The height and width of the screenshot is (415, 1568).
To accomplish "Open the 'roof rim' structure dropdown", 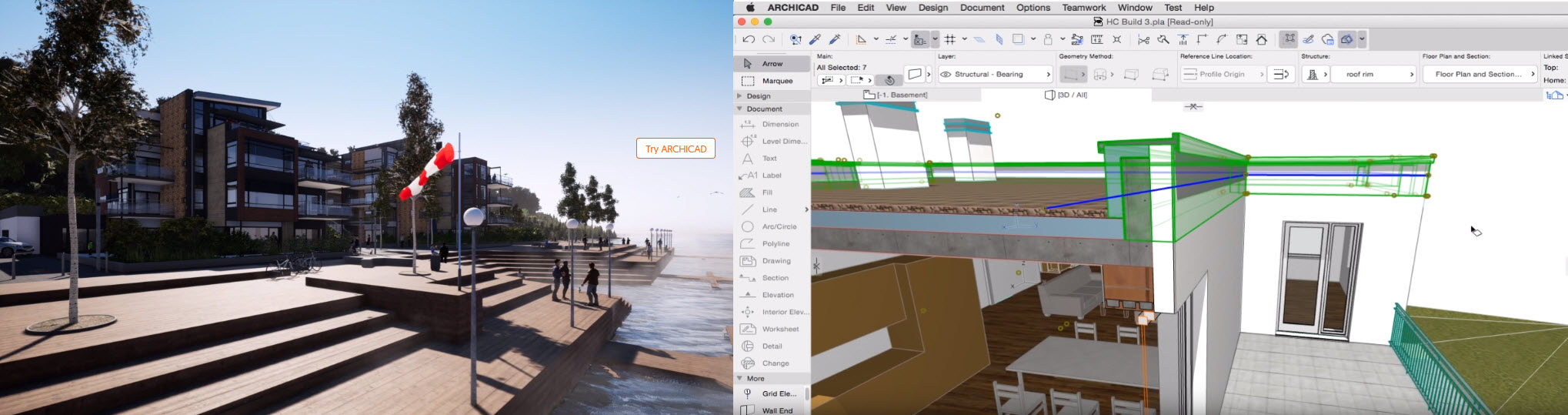I will tap(1379, 75).
